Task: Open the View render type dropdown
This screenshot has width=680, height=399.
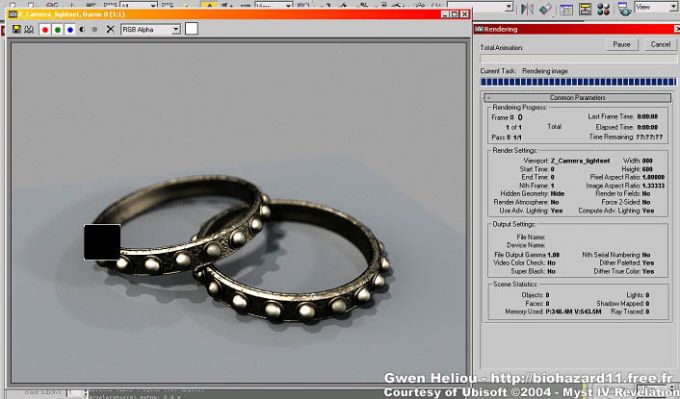Action: [x=655, y=7]
